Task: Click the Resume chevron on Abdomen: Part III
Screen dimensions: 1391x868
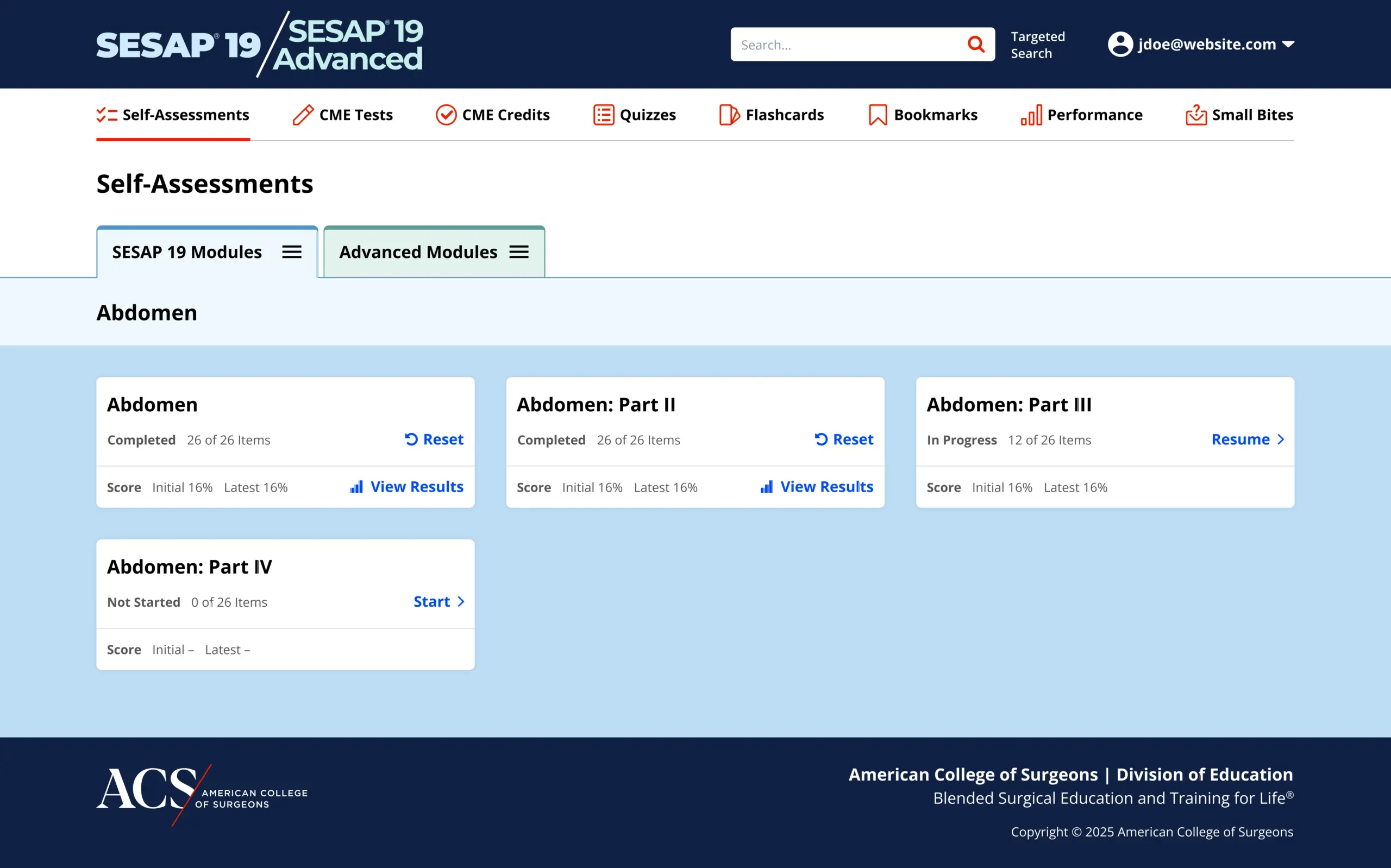Action: pyautogui.click(x=1280, y=439)
